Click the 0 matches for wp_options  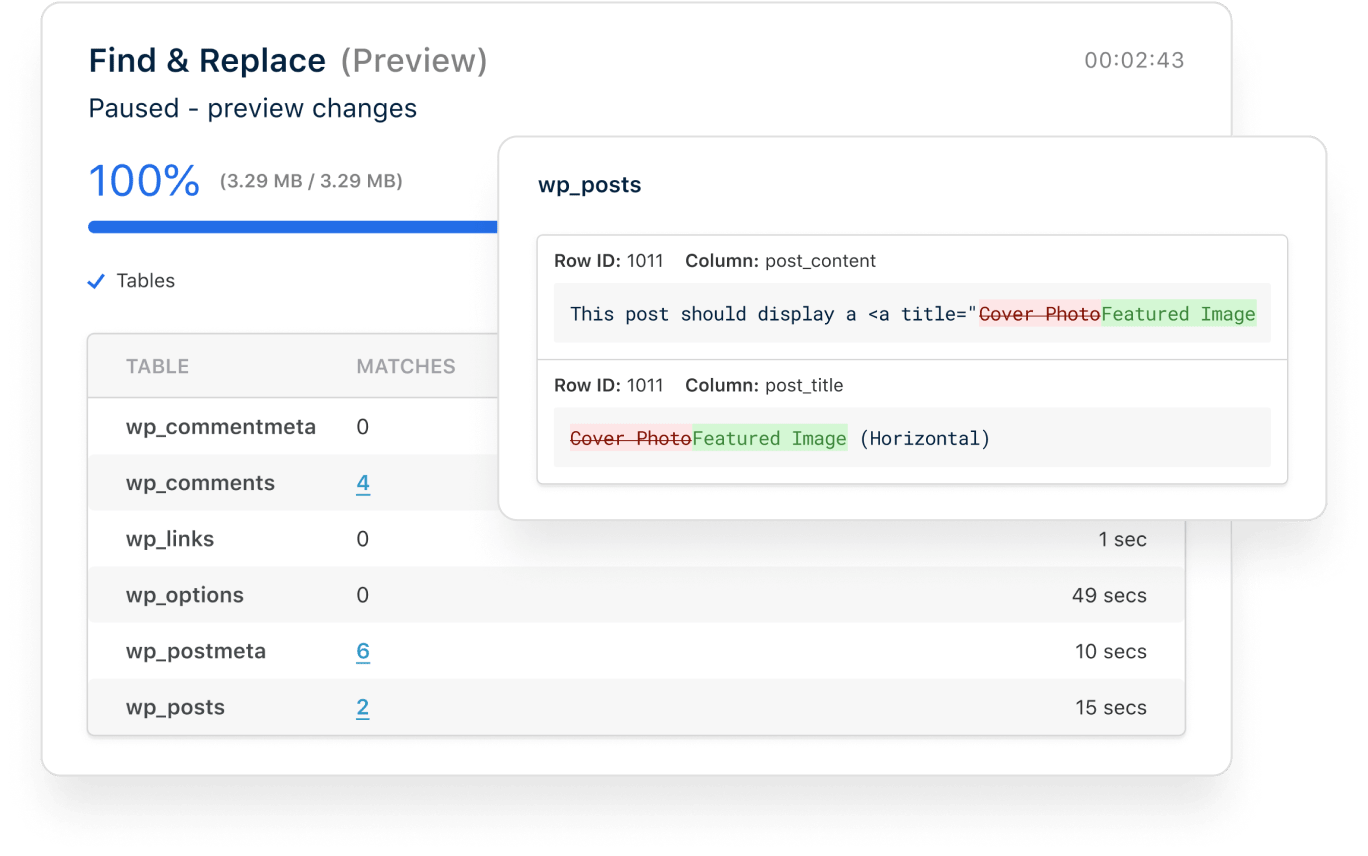pyautogui.click(x=363, y=595)
